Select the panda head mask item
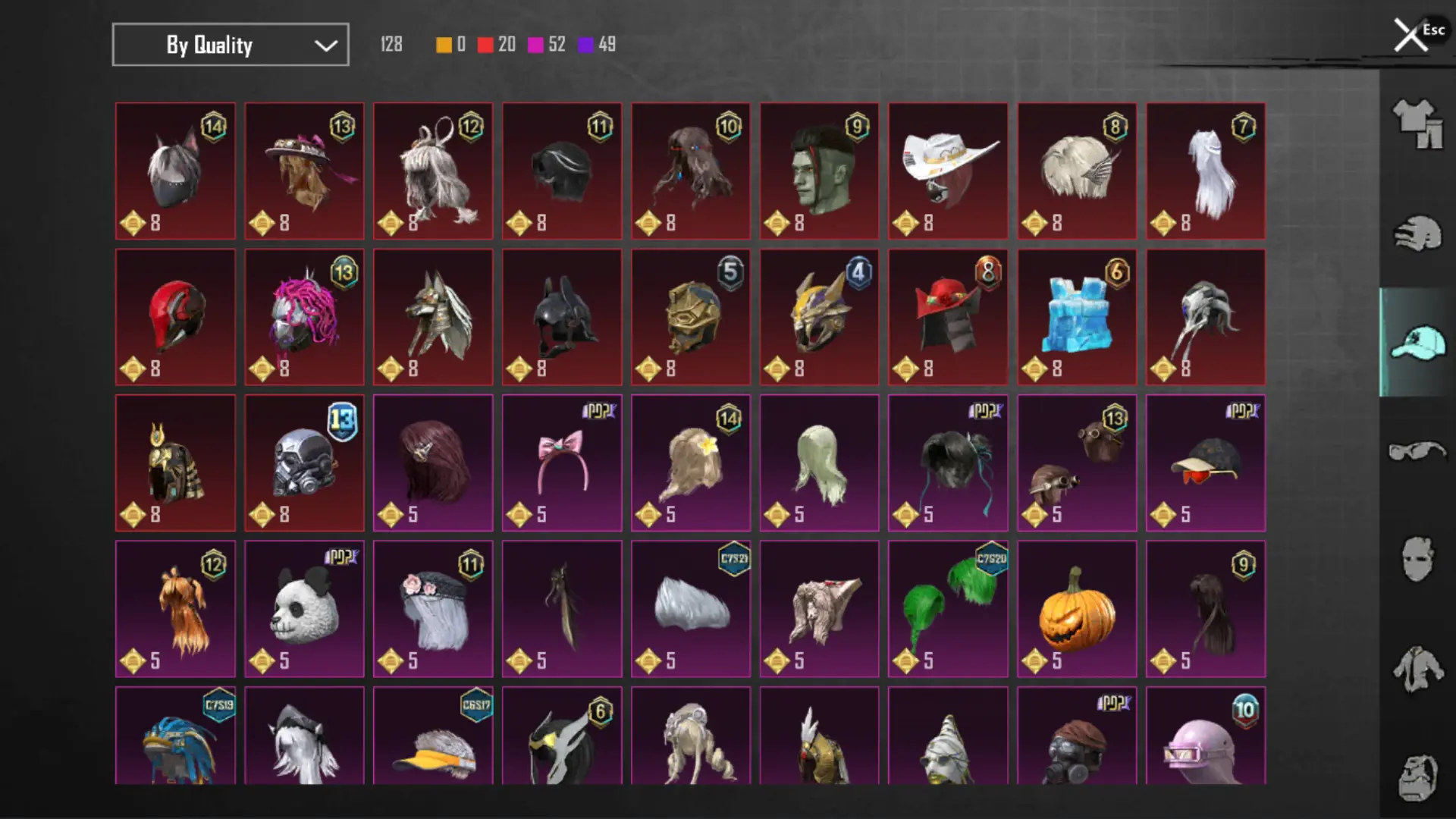 [x=304, y=609]
